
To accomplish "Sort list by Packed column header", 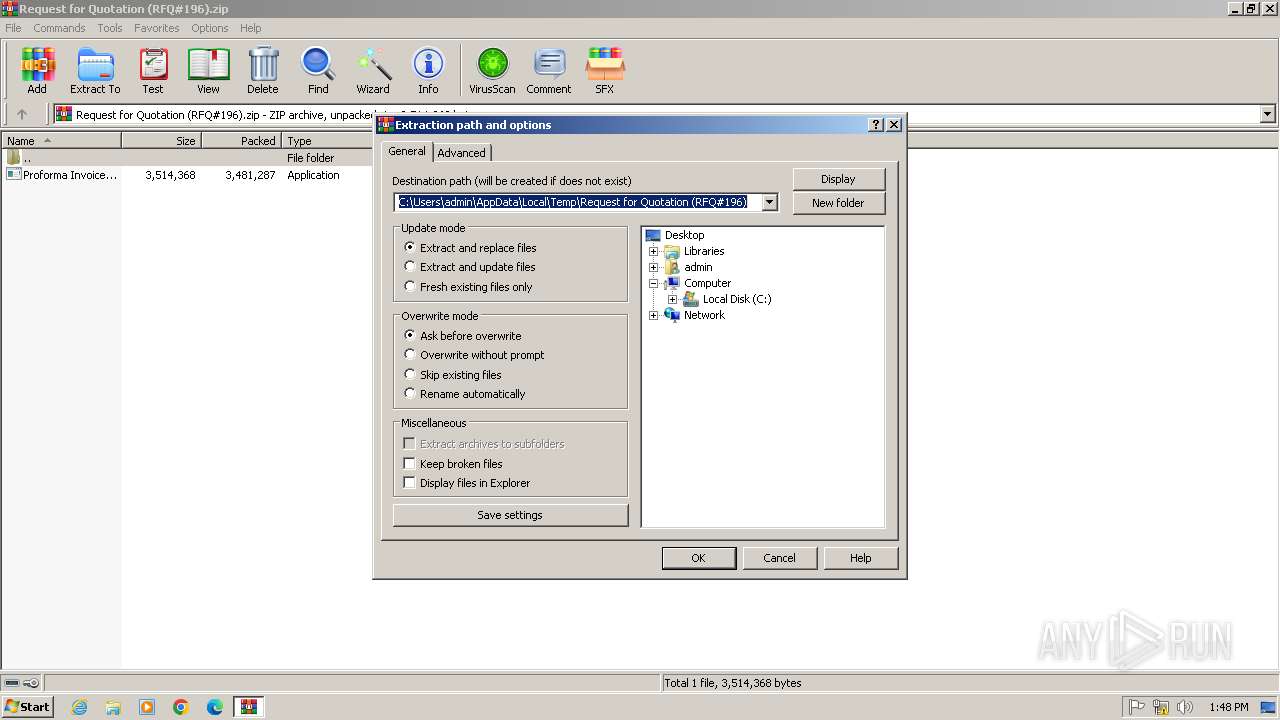I will point(241,141).
